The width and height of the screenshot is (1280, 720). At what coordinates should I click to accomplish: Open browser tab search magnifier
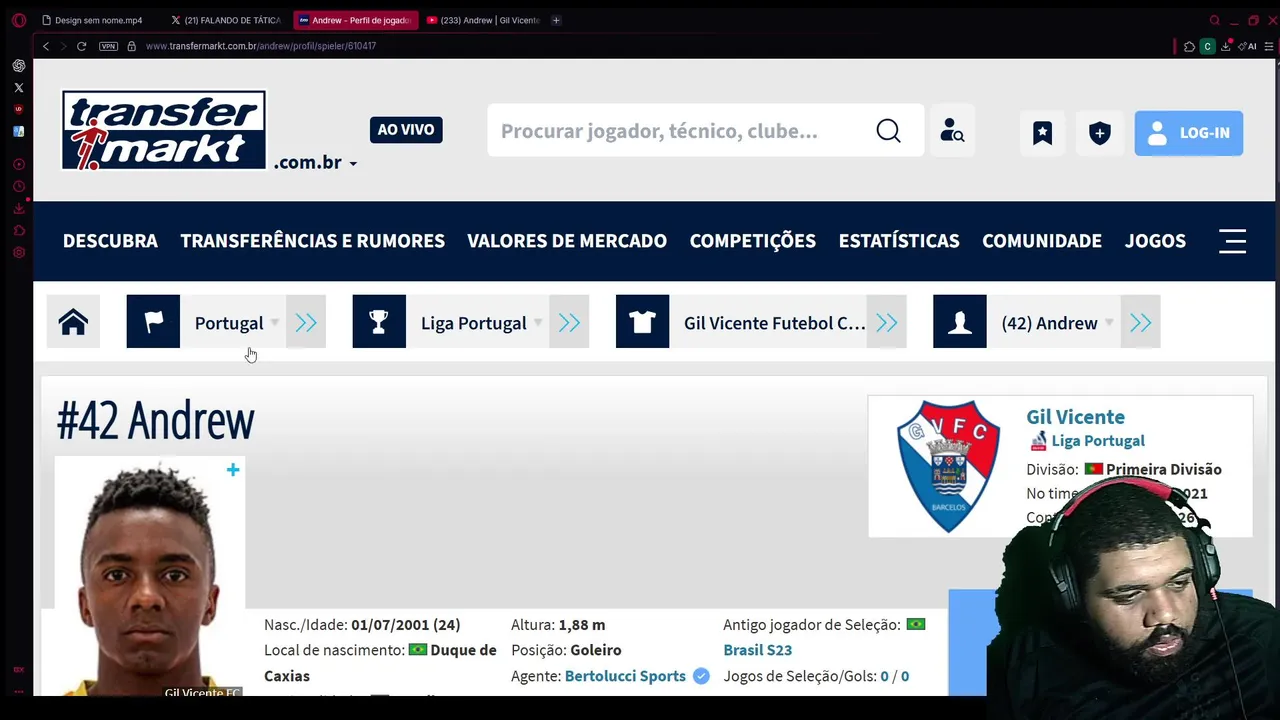(1215, 20)
